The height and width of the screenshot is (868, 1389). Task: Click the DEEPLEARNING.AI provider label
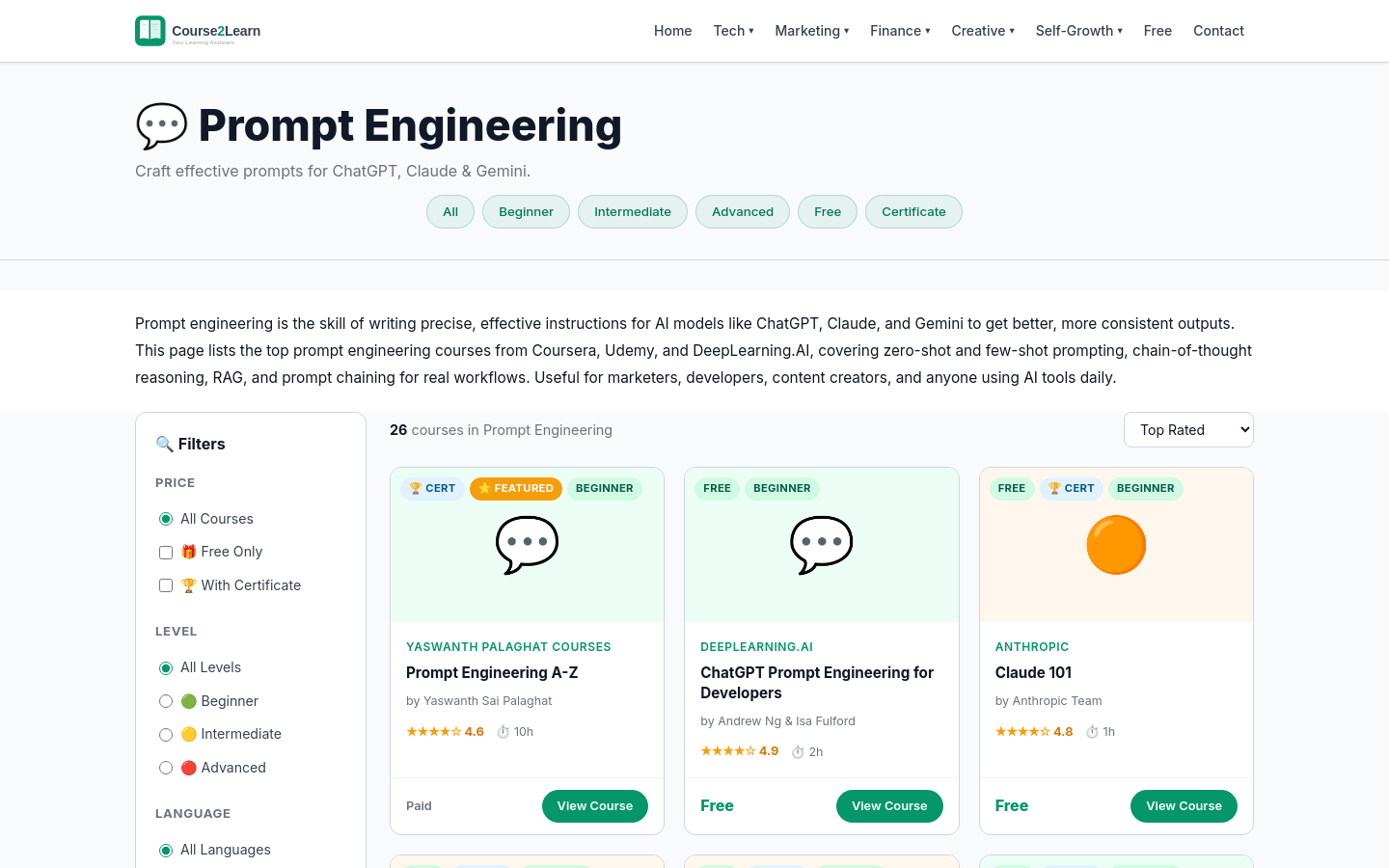coord(756,647)
